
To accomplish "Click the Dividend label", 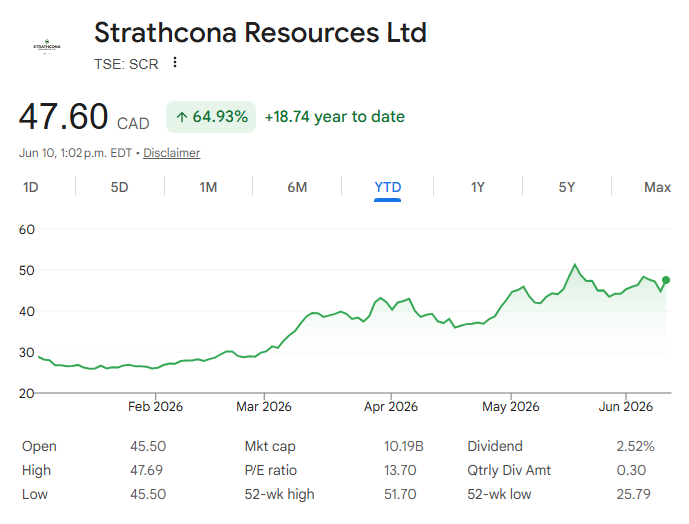I will (495, 446).
